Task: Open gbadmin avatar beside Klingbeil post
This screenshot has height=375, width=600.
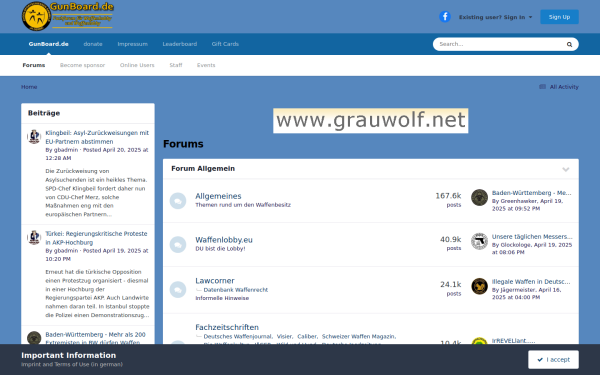Action: pos(34,137)
